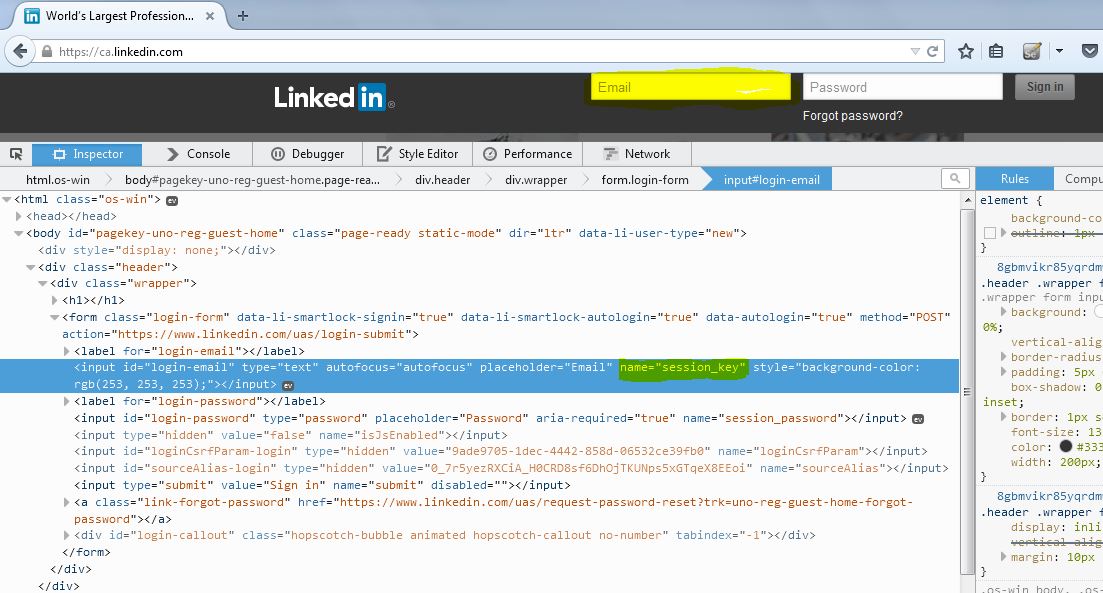The image size is (1103, 593).
Task: Click the back navigation arrow
Action: (x=18, y=50)
